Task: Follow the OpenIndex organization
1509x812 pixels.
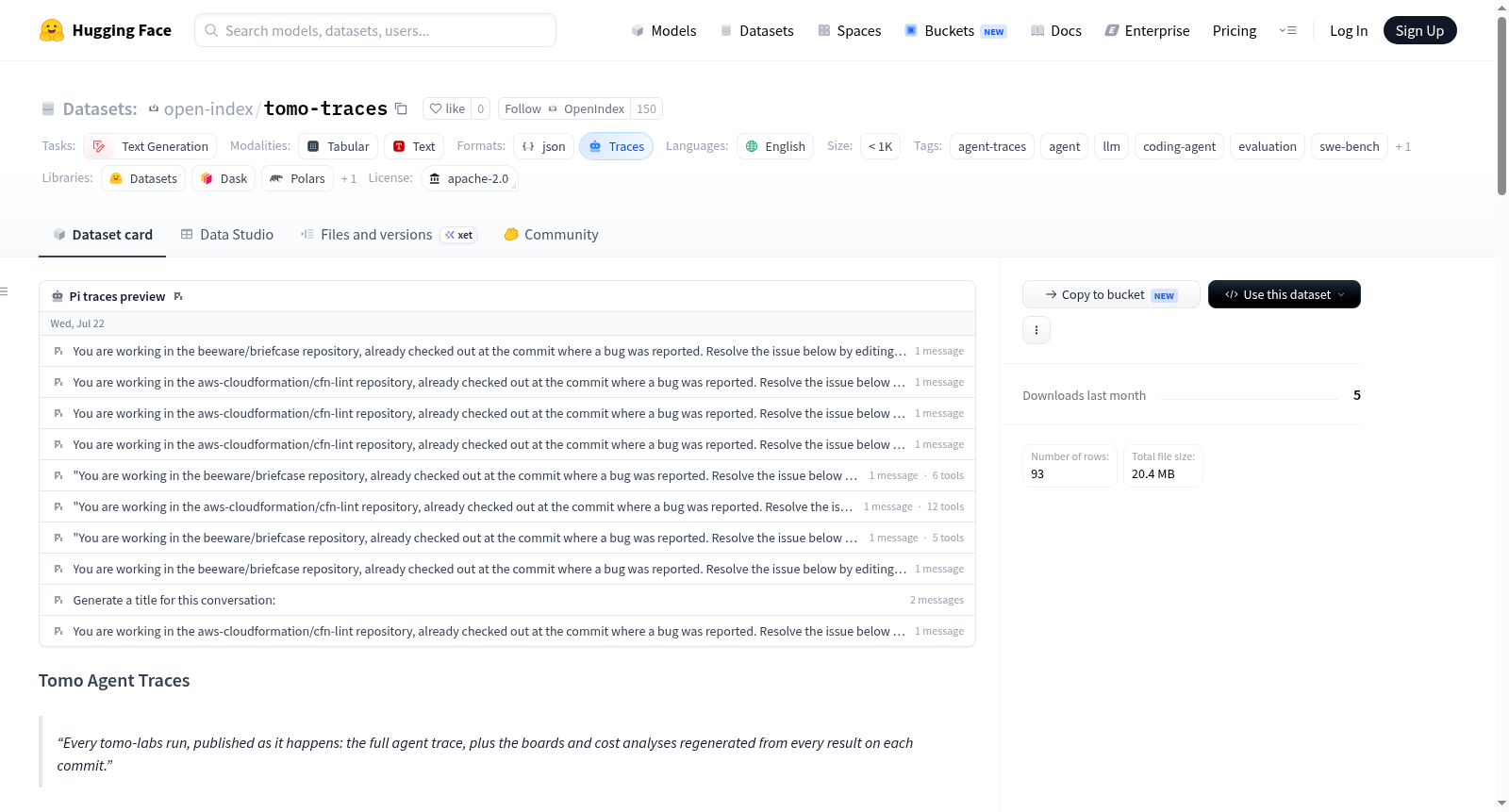Action: (565, 108)
